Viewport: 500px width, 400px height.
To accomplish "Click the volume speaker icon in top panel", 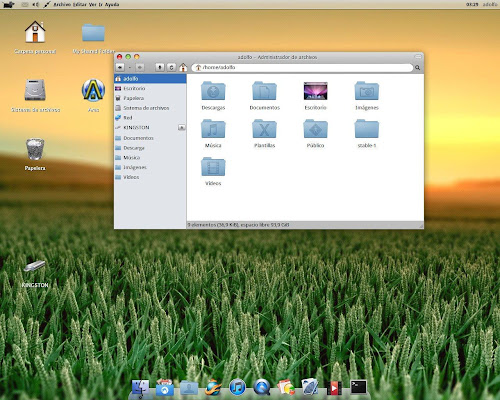I will 36,5.
